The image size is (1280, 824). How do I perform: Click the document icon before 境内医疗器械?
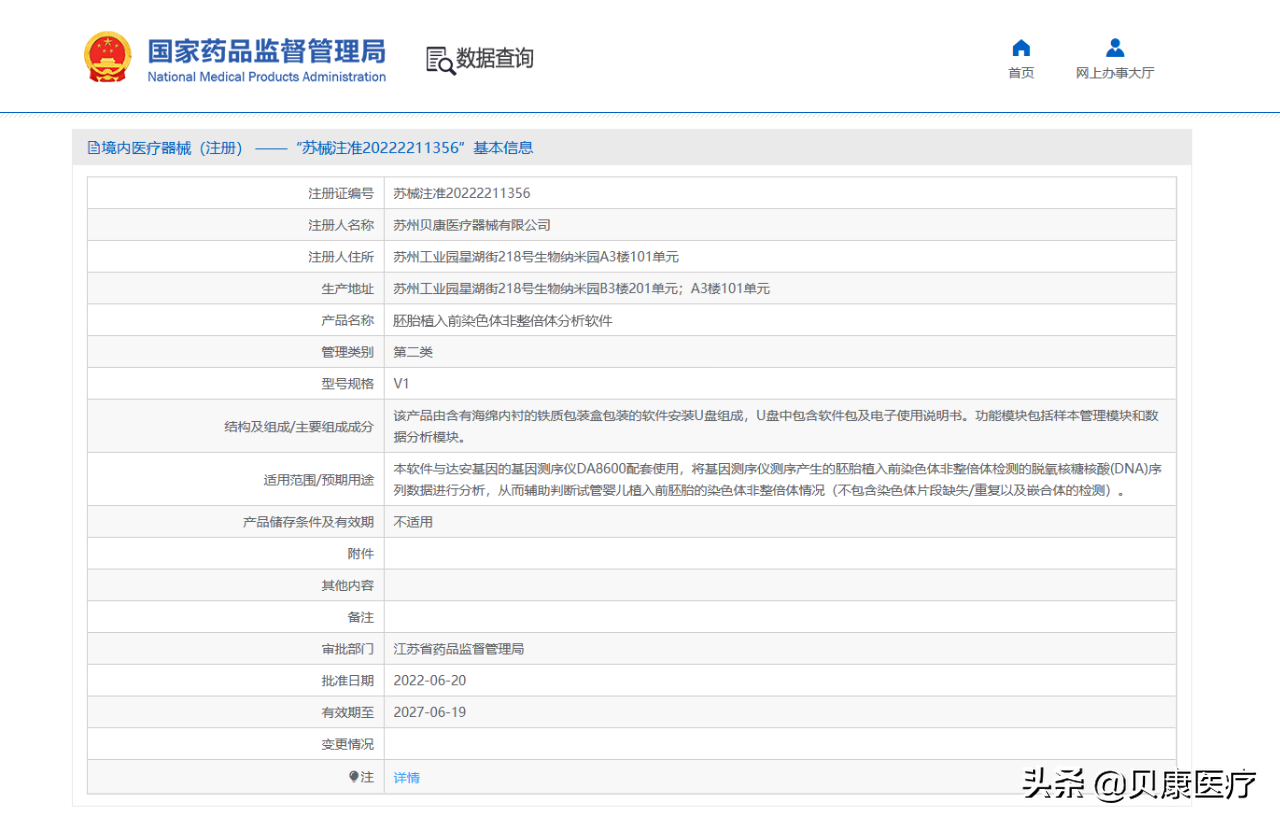coord(94,148)
